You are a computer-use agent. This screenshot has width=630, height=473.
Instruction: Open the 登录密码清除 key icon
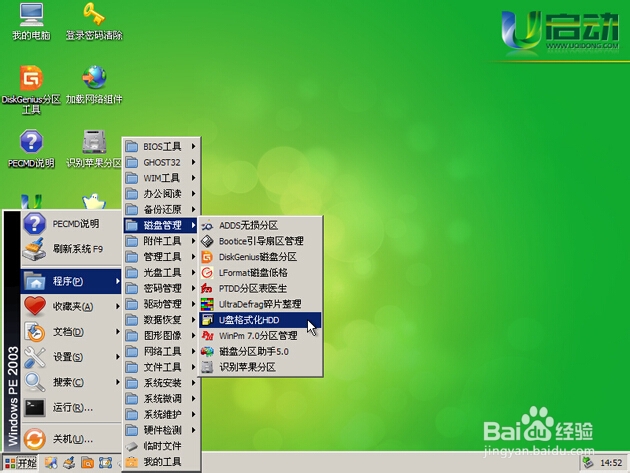click(x=94, y=21)
